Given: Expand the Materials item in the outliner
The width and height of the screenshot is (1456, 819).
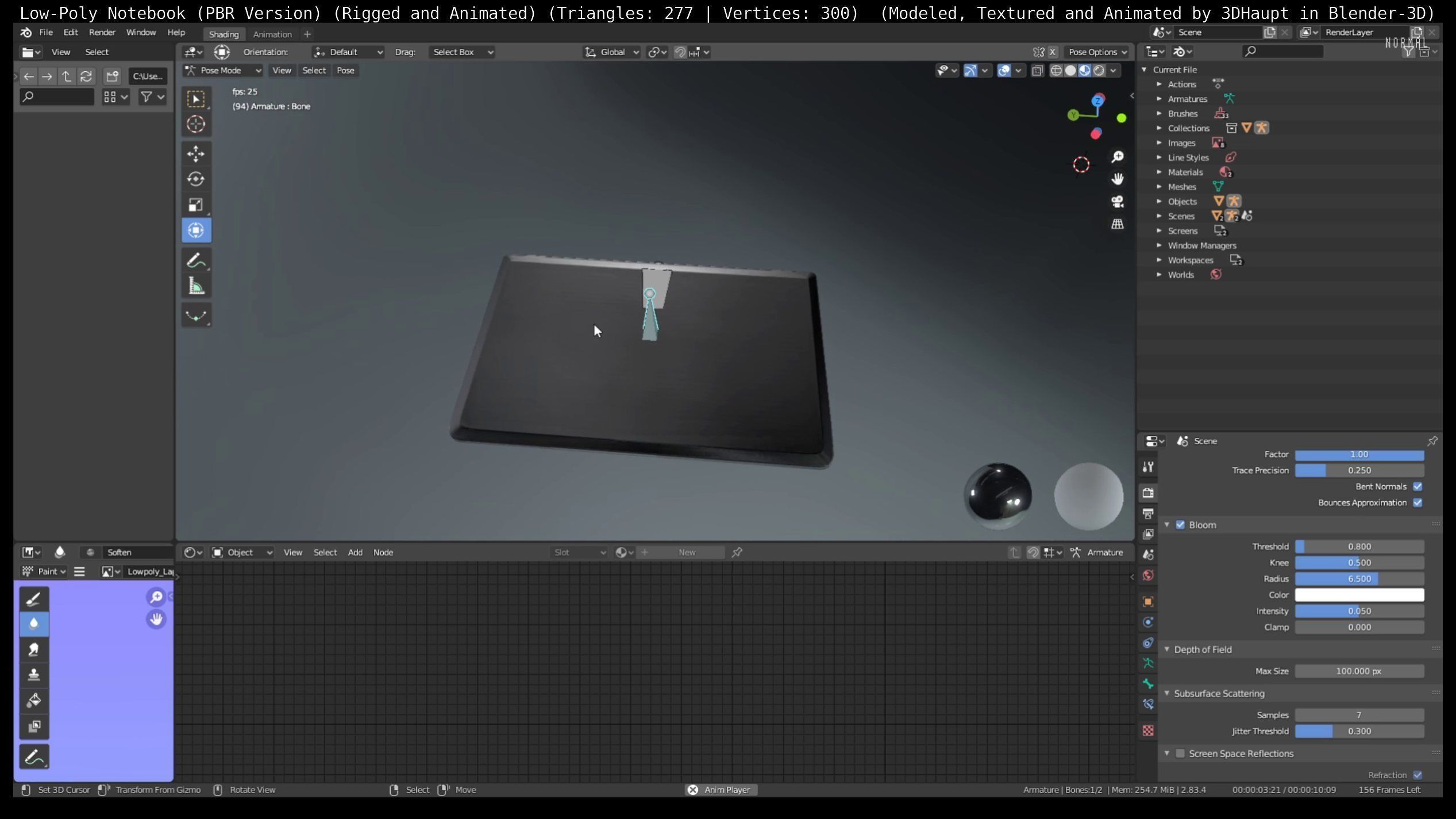Looking at the screenshot, I should click(x=1160, y=172).
